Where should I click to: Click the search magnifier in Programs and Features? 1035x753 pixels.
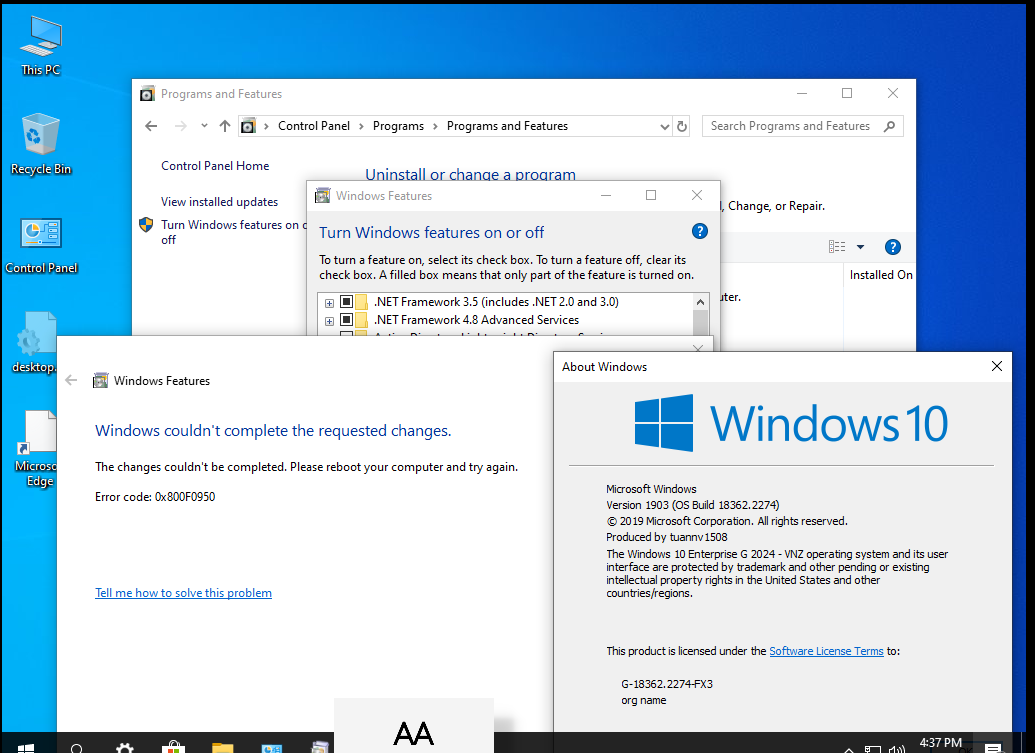point(889,126)
